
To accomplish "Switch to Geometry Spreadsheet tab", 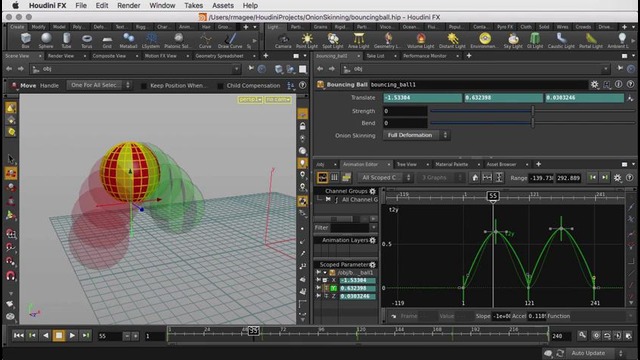I will coord(220,56).
